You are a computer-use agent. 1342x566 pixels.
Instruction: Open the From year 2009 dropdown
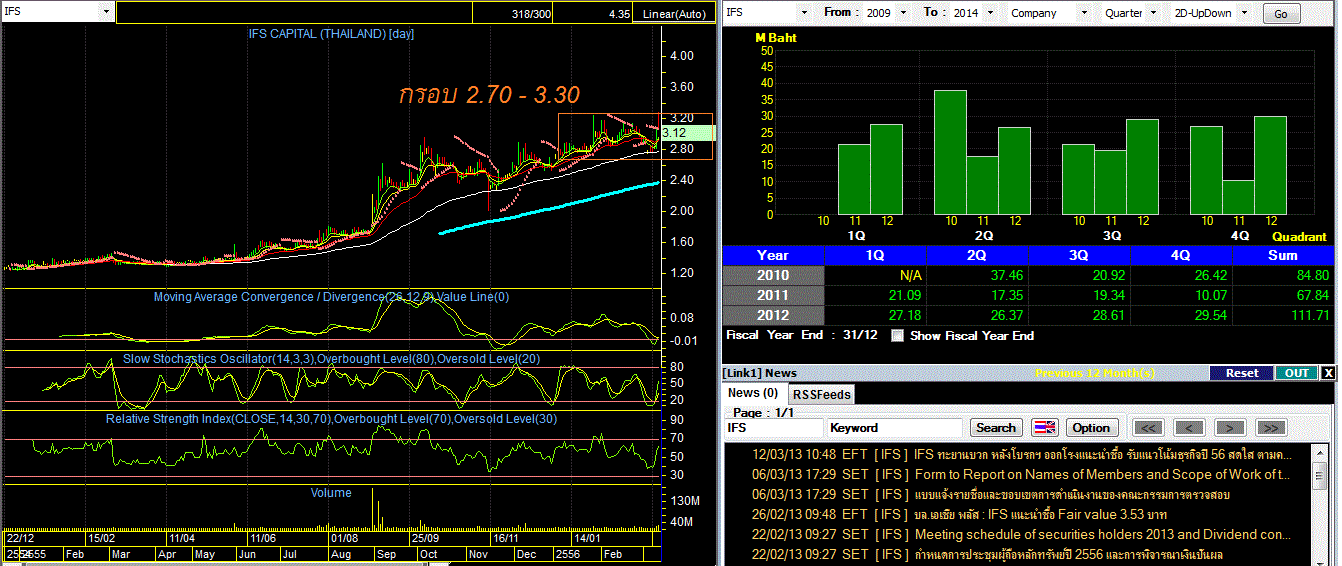click(903, 12)
